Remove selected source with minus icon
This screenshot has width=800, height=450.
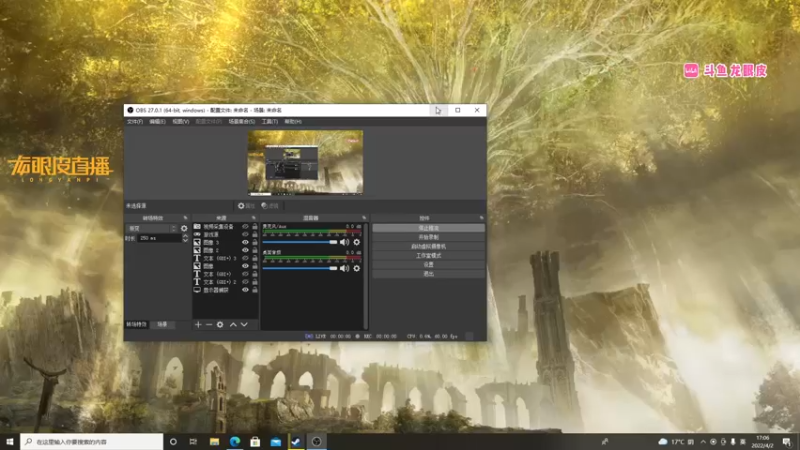(x=209, y=324)
